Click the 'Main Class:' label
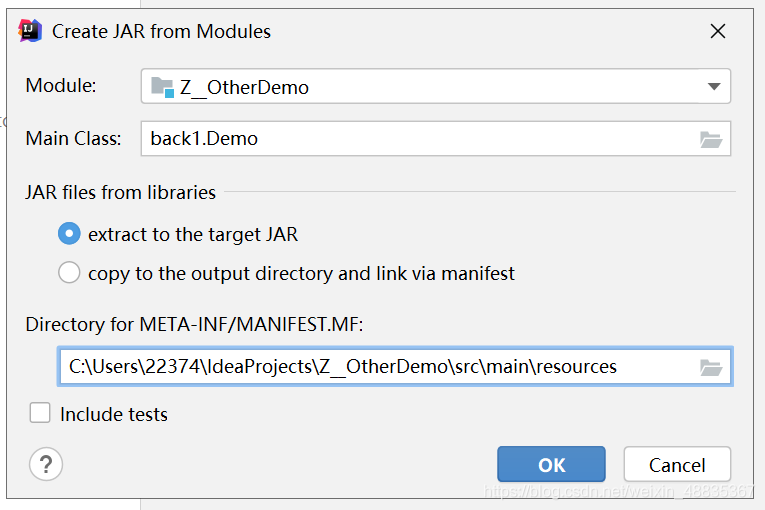This screenshot has height=510, width=765. tap(73, 138)
